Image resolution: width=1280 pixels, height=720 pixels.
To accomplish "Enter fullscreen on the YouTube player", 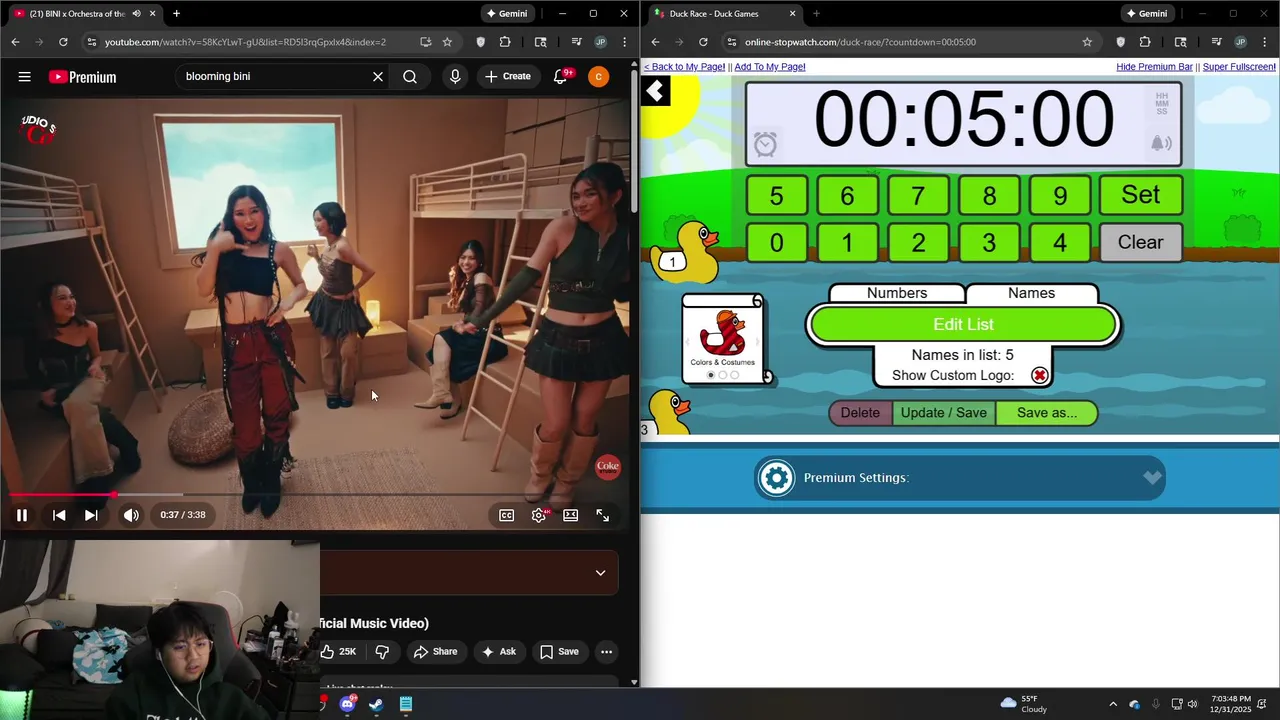I will [603, 515].
